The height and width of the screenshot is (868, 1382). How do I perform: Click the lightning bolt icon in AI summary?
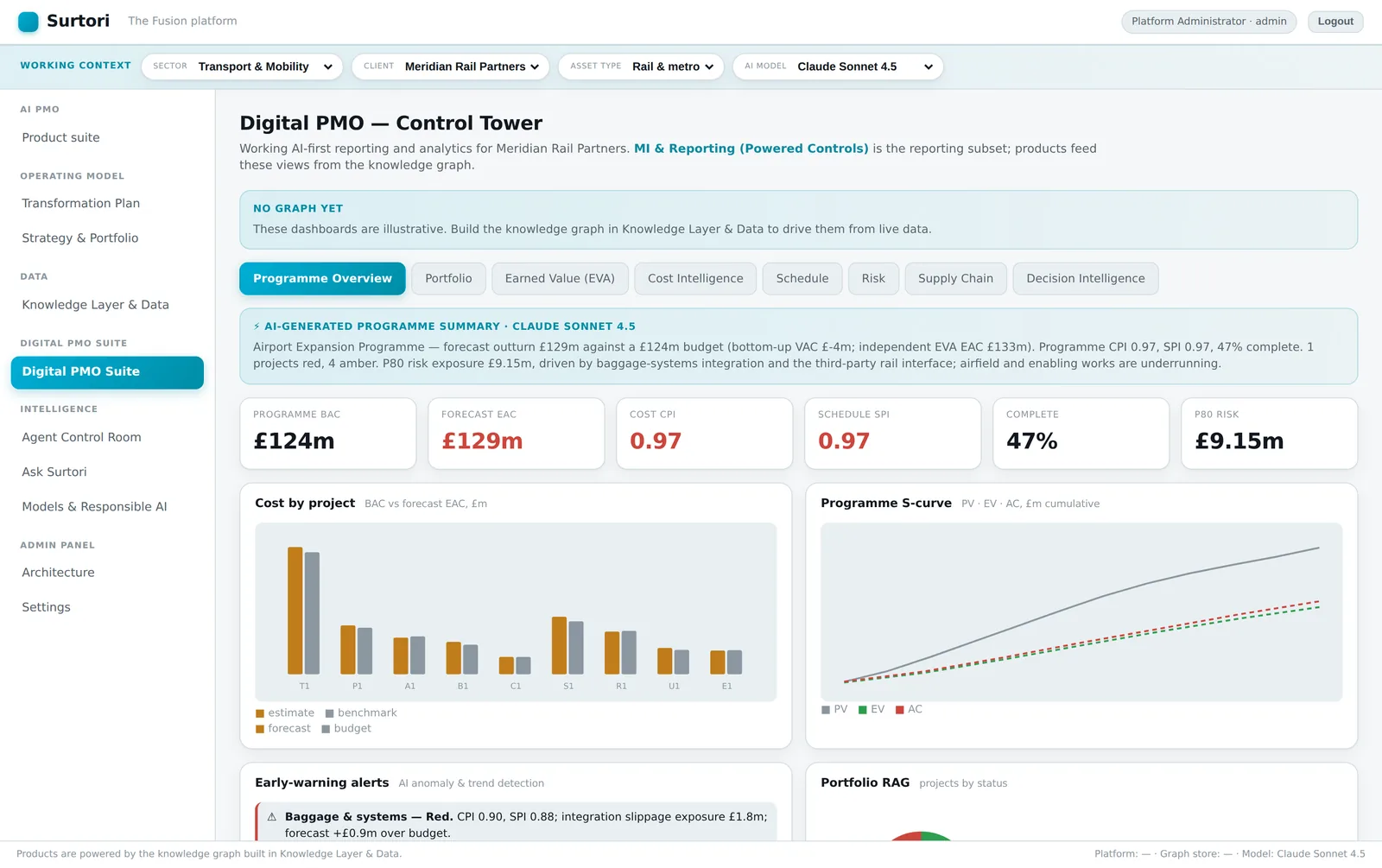click(x=257, y=326)
